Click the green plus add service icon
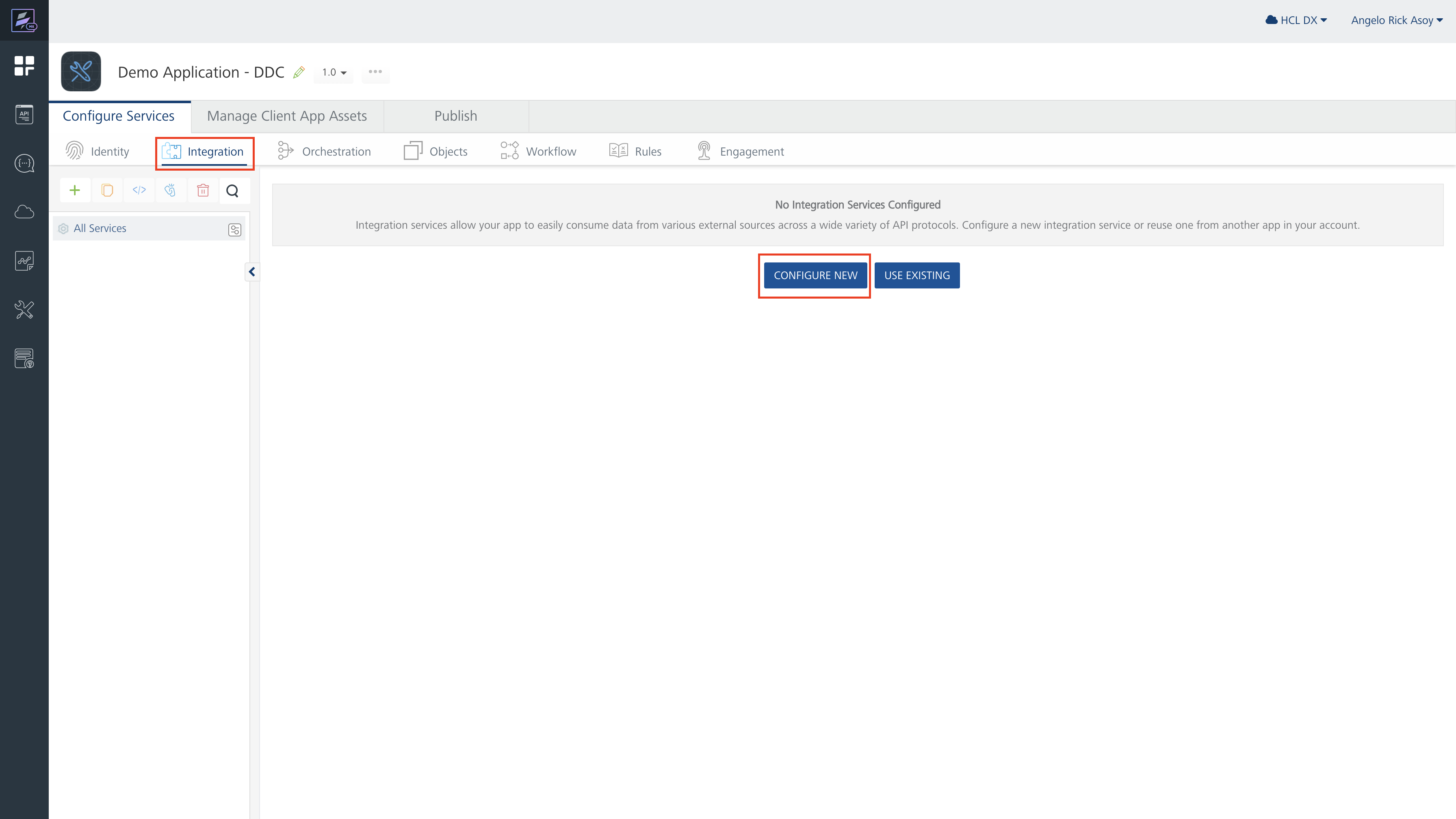The width and height of the screenshot is (1456, 819). point(75,191)
